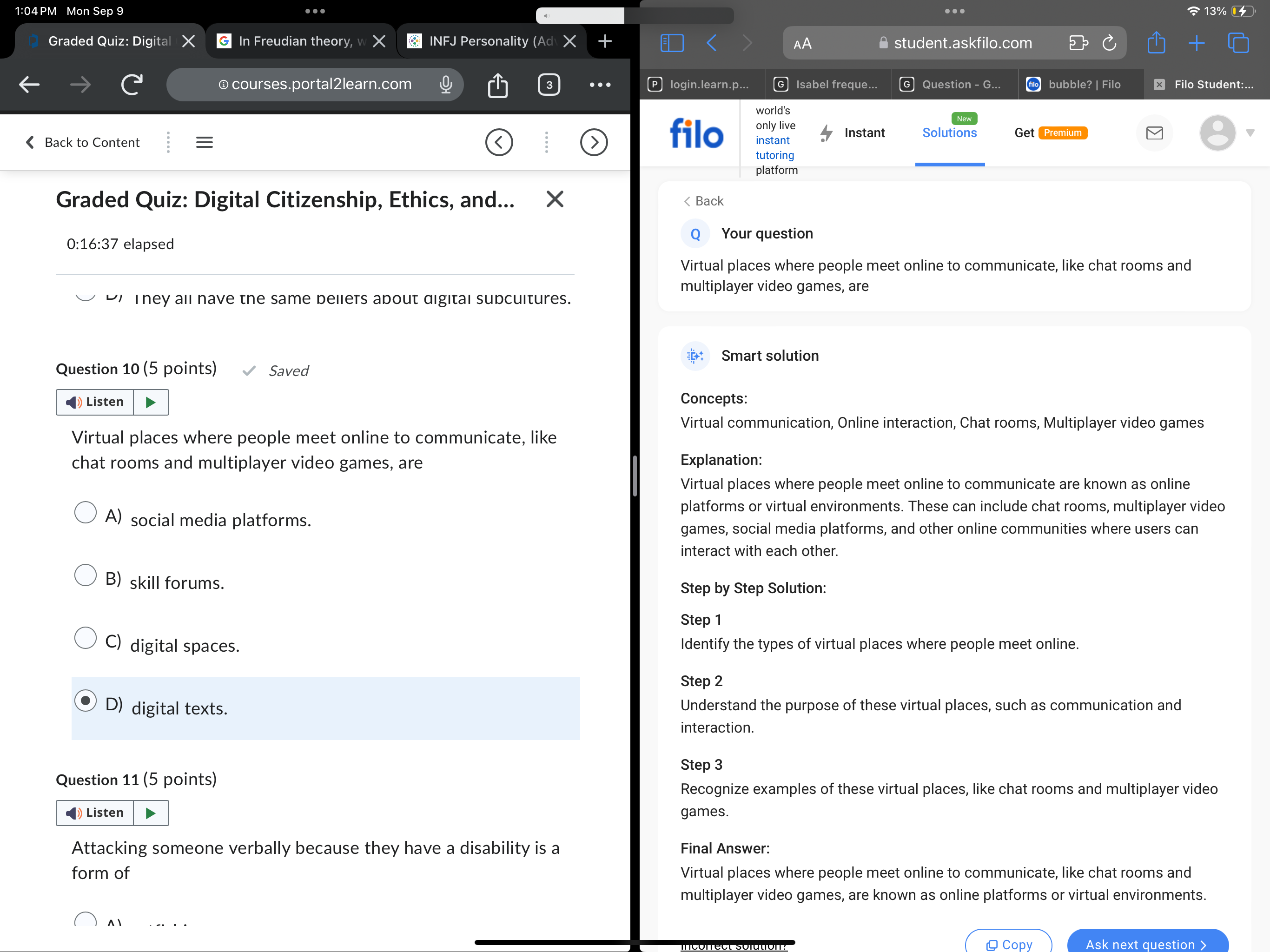Screen dimensions: 1270x952
Task: Open the Instant menu item on Filo
Action: pyautogui.click(x=852, y=132)
